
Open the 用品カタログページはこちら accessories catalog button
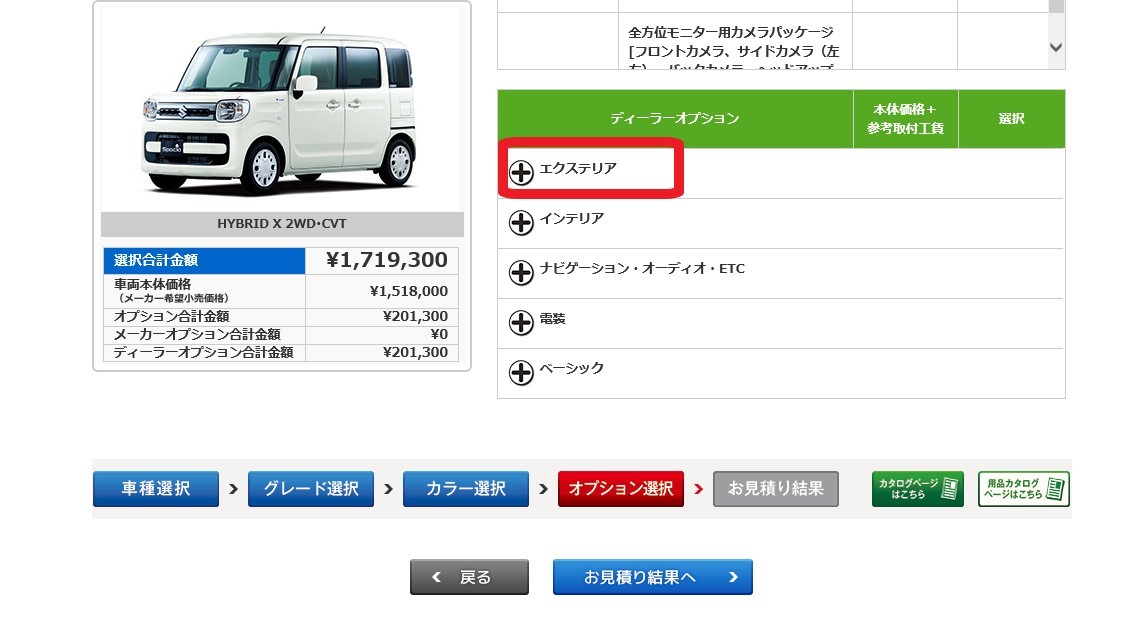(1023, 489)
